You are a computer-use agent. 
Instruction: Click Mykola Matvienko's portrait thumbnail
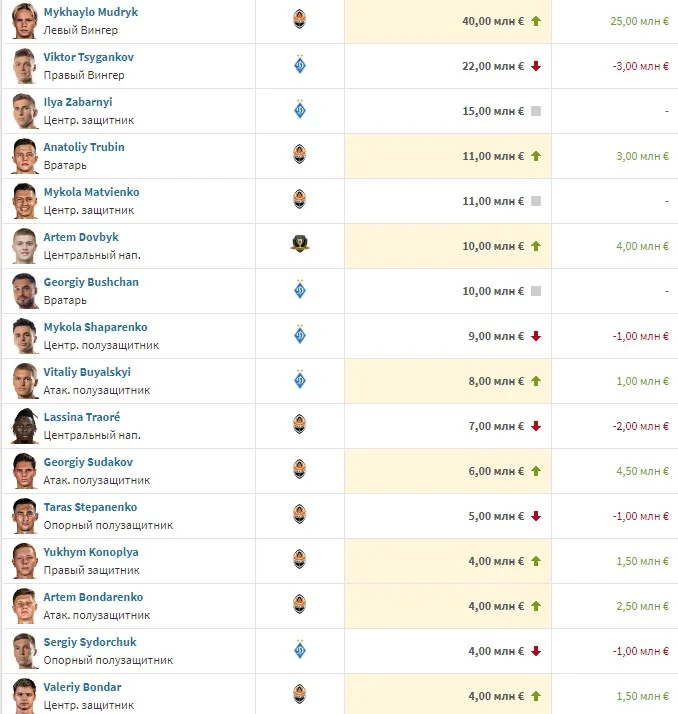point(24,201)
